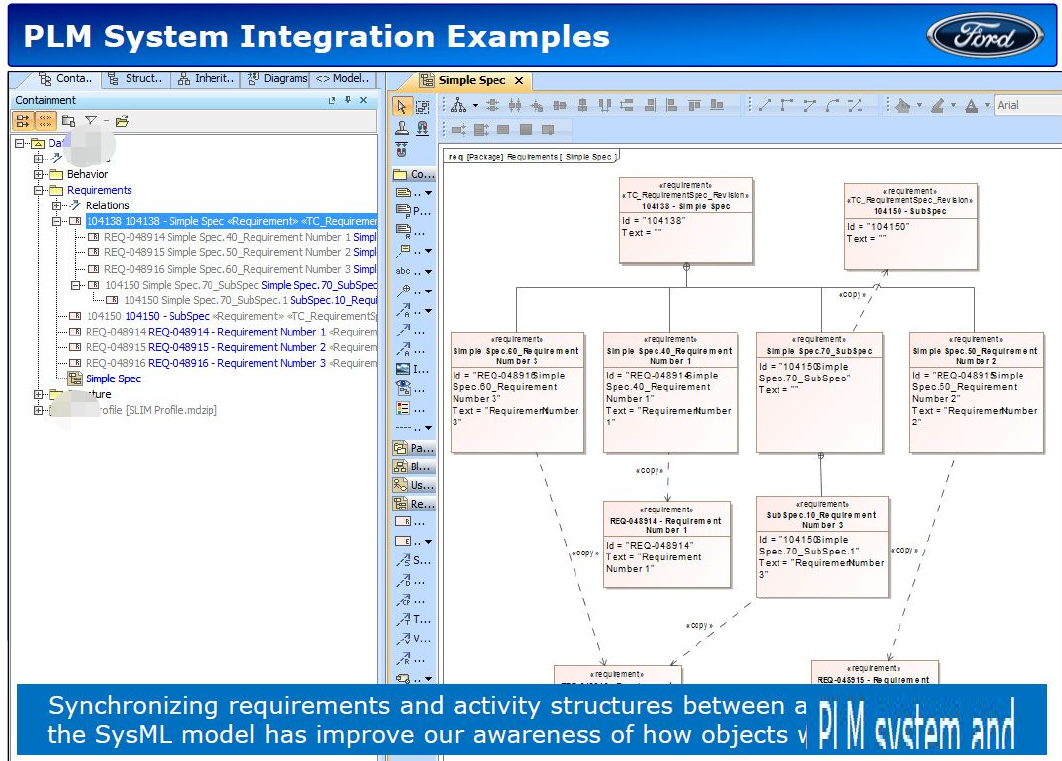Click the align top toolbar icon
1062x761 pixels.
[694, 105]
